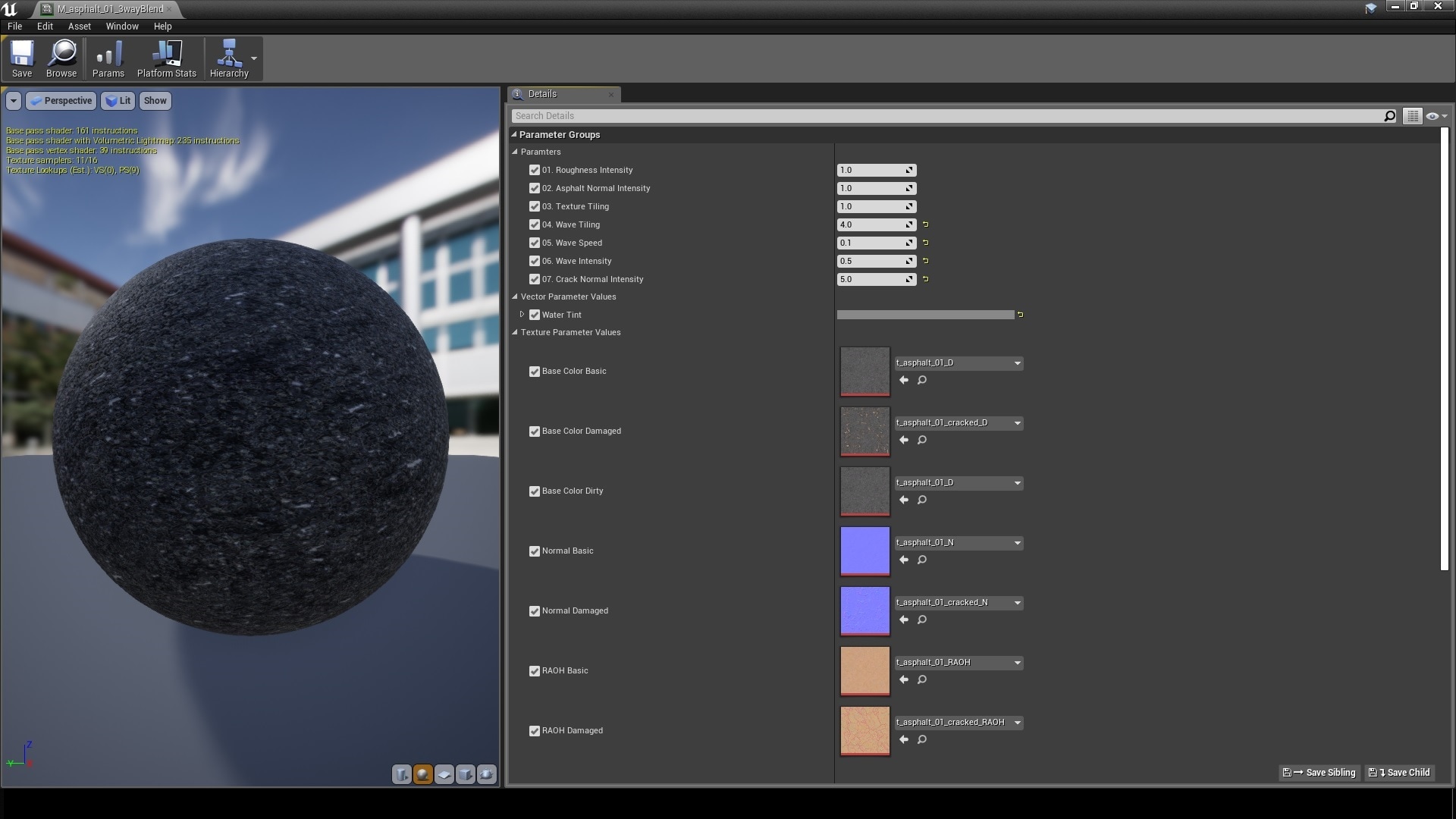This screenshot has width=1456, height=819.
Task: Expand the Water Tint vector parameter
Action: tap(523, 315)
